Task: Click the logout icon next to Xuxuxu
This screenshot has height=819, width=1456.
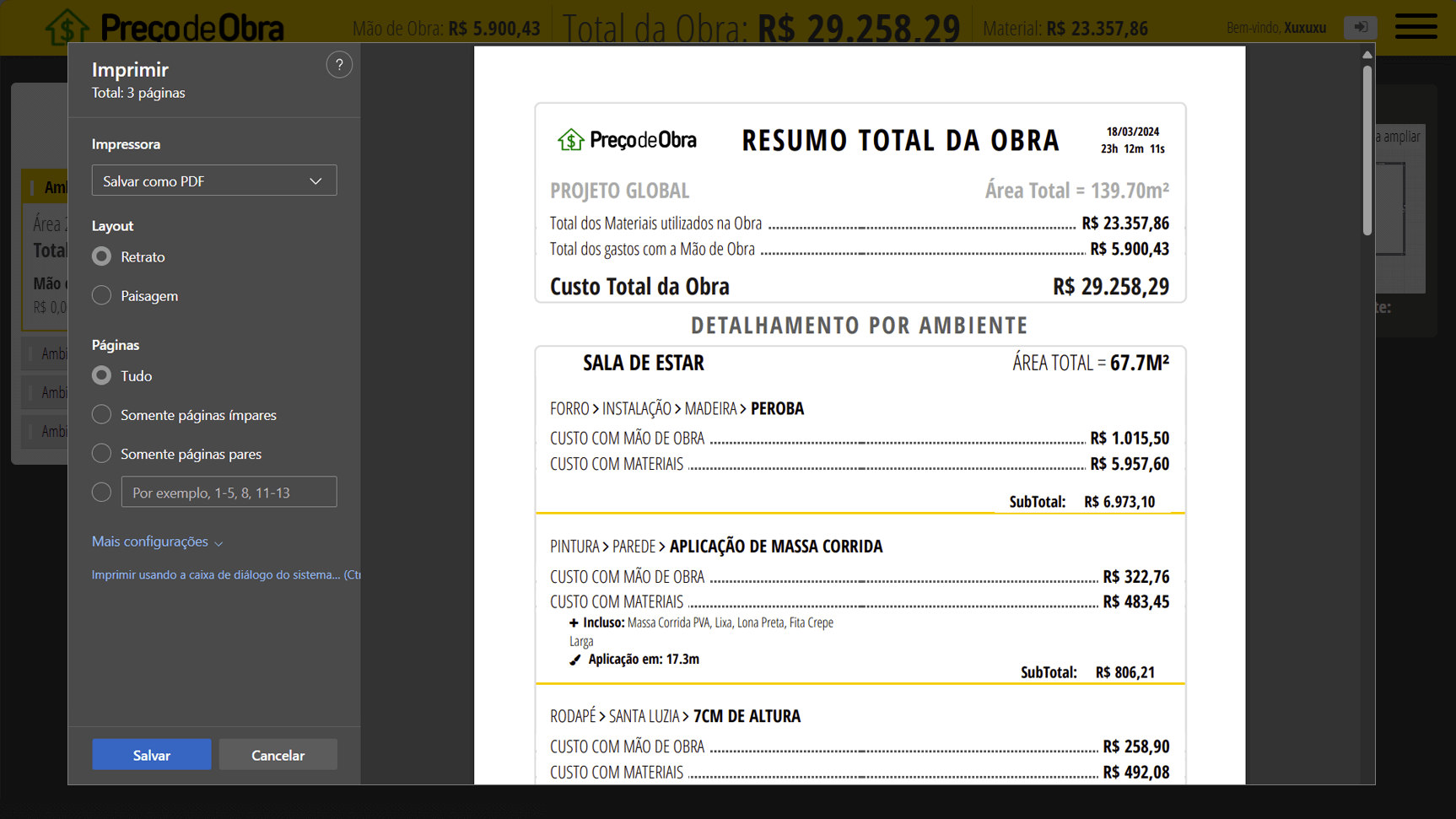Action: 1360,26
